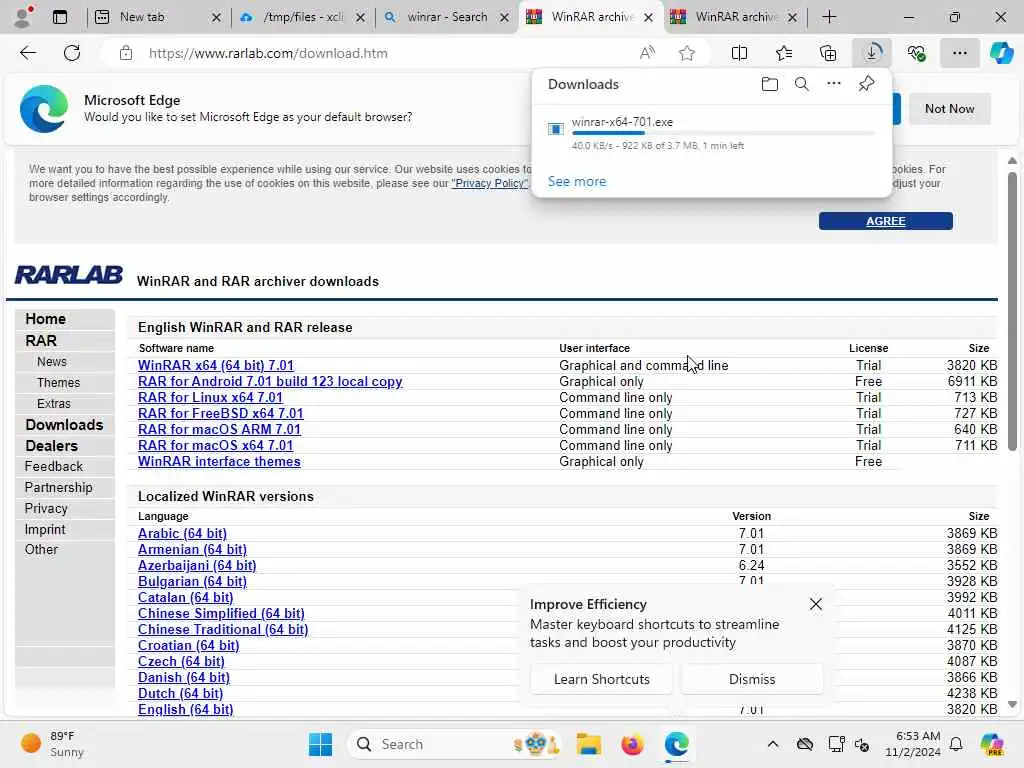Image resolution: width=1024 pixels, height=768 pixels.
Task: Click Not Now on default browser prompt
Action: [950, 108]
